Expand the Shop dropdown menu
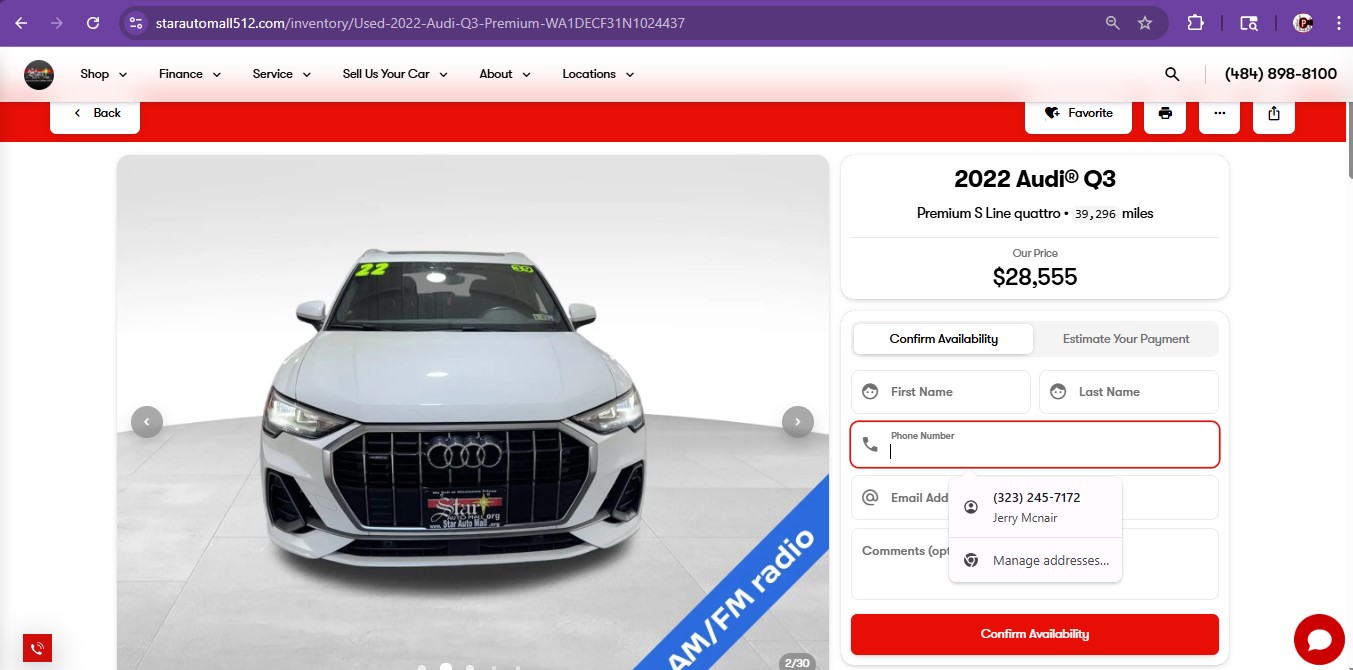 [104, 74]
